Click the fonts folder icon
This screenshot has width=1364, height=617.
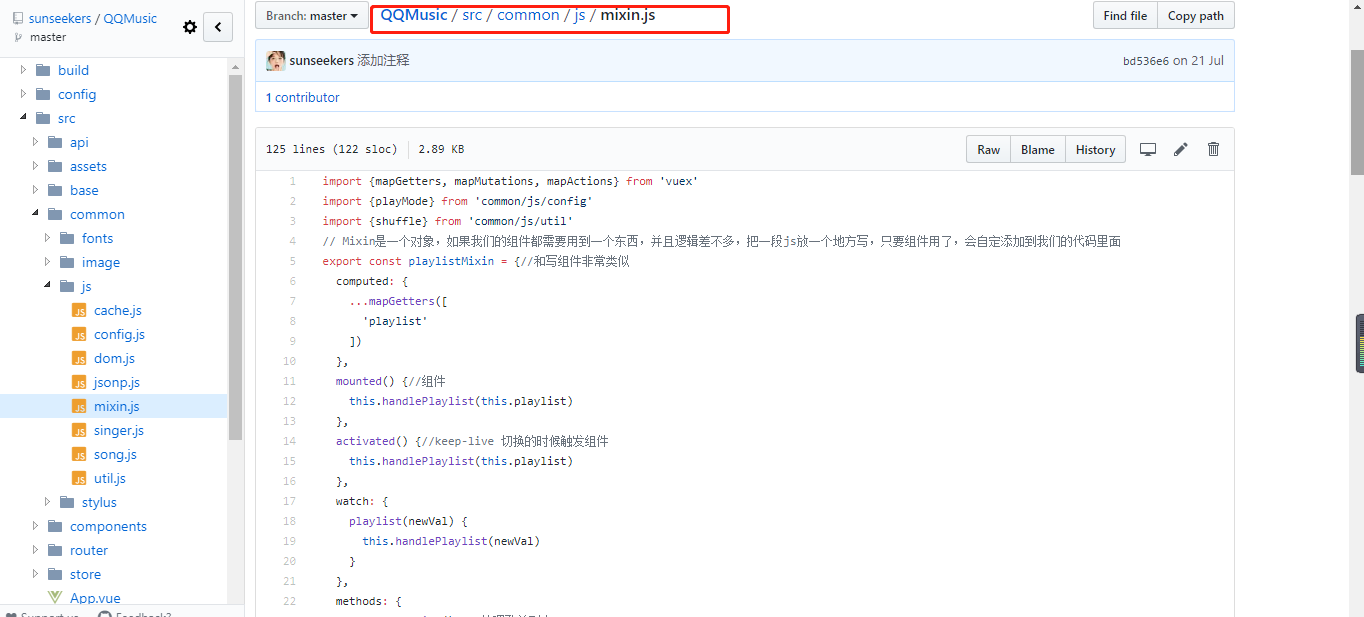[x=67, y=238]
